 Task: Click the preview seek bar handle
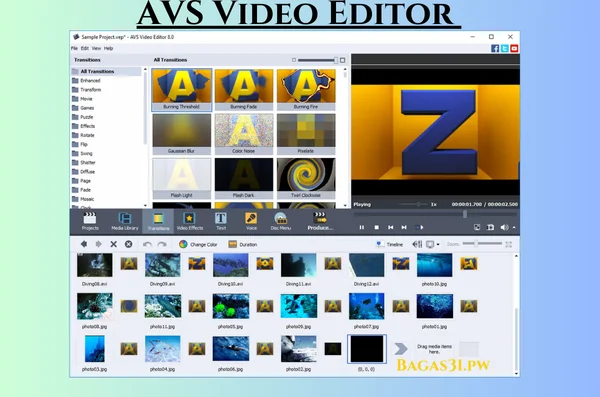(x=465, y=214)
